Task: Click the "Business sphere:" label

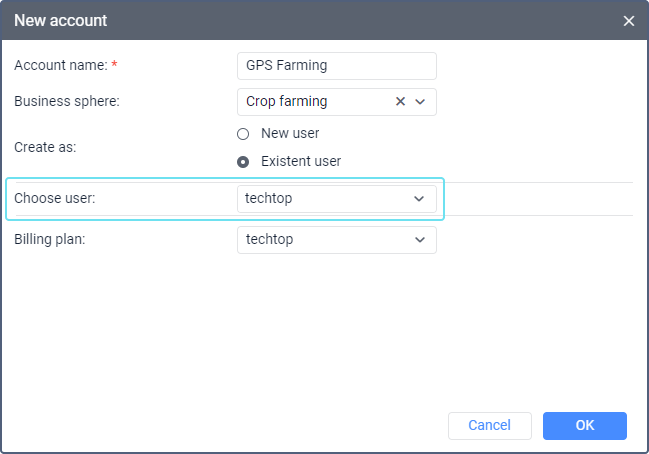Action: click(67, 101)
